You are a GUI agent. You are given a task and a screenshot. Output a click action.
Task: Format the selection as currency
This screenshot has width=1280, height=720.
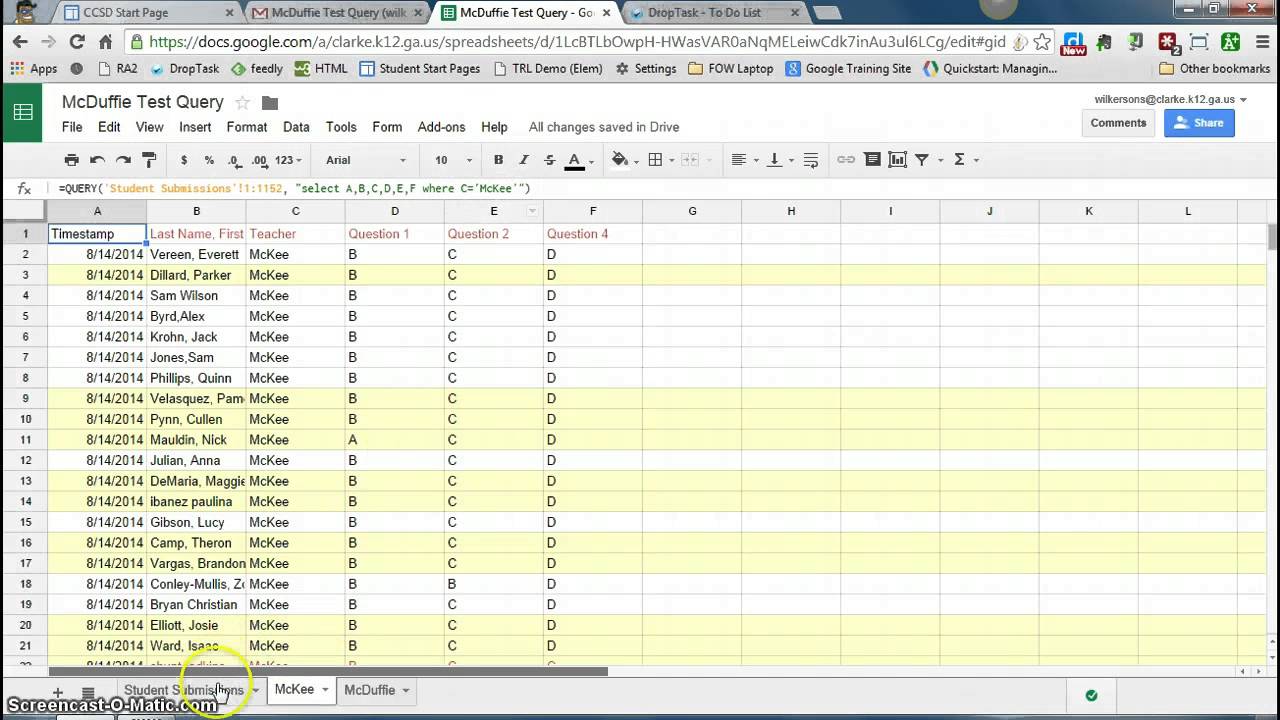click(184, 160)
